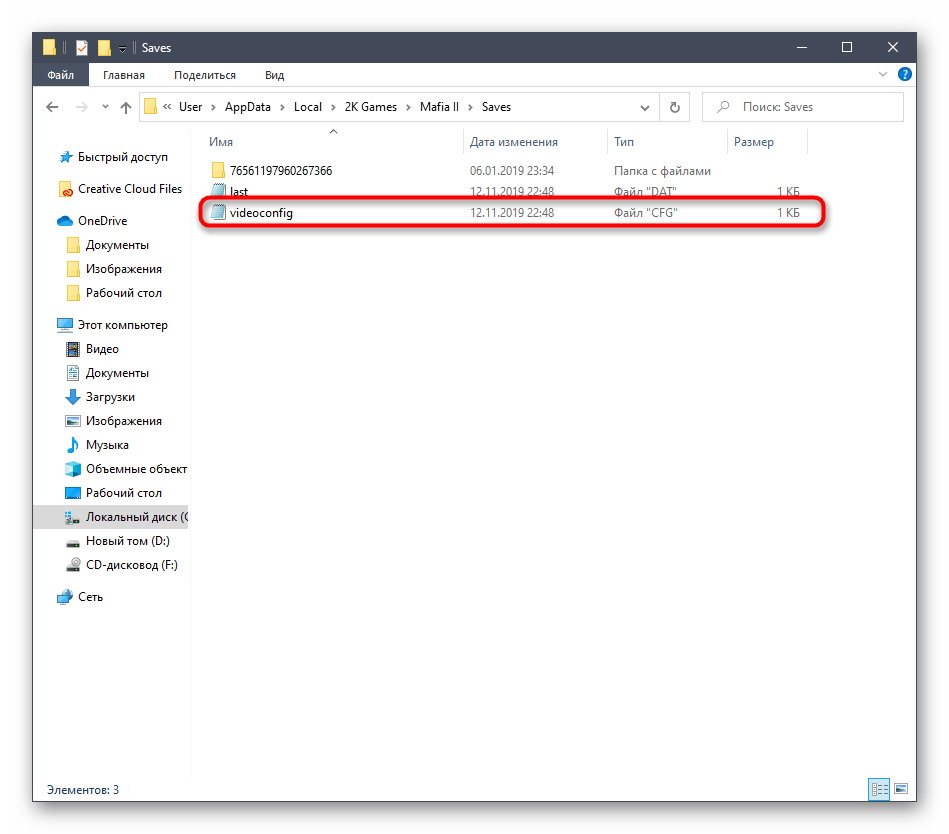Open recent locations dropdown arrow

[103, 107]
